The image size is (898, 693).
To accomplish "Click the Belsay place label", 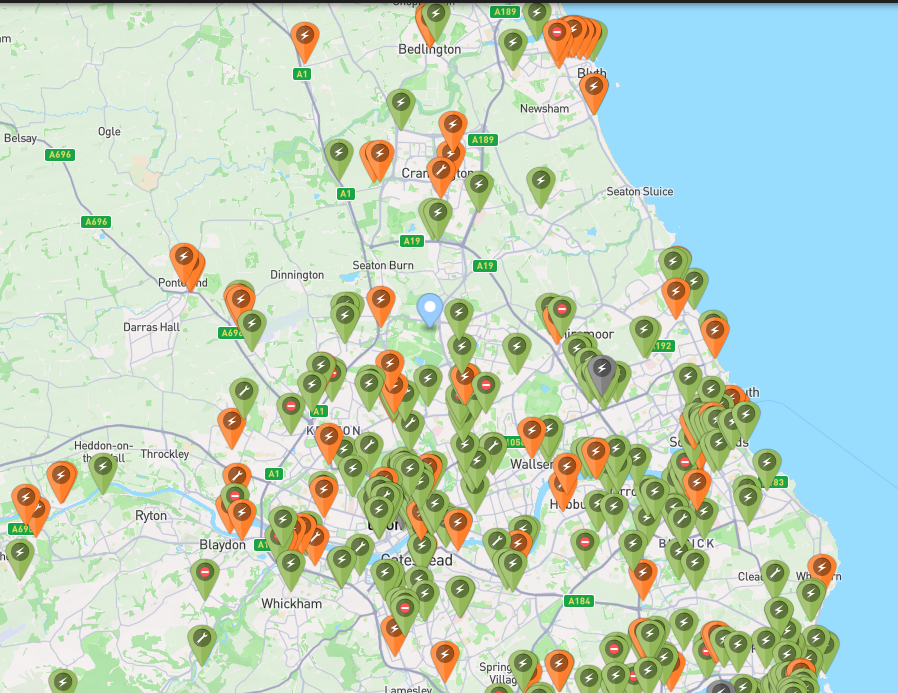I will 21,138.
